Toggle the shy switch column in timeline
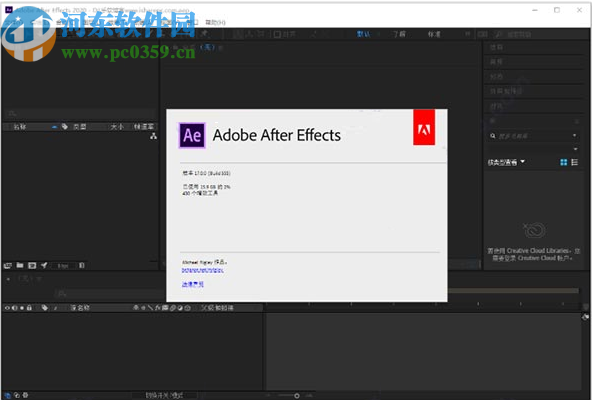This screenshot has width=592, height=400. point(136,308)
